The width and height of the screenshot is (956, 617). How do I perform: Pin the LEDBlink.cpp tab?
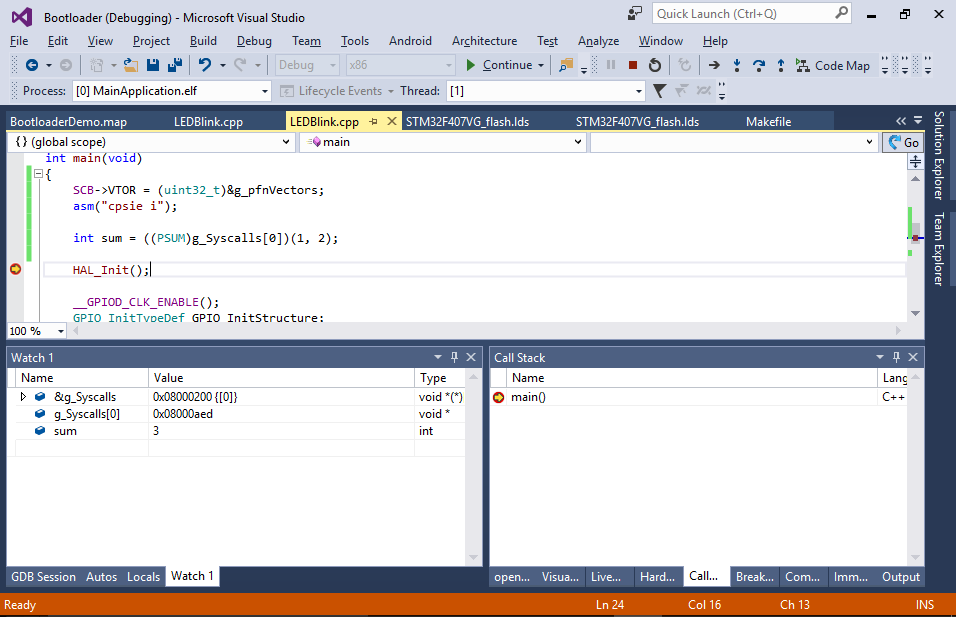coord(374,121)
